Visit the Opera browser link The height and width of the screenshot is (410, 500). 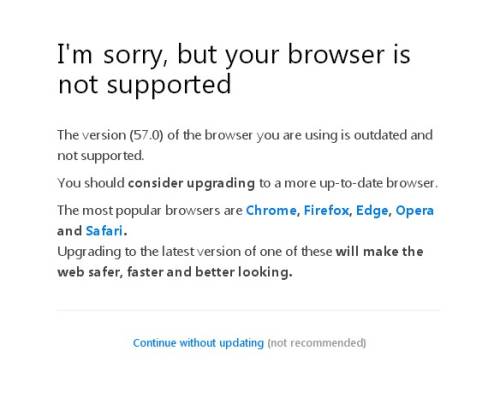point(415,211)
